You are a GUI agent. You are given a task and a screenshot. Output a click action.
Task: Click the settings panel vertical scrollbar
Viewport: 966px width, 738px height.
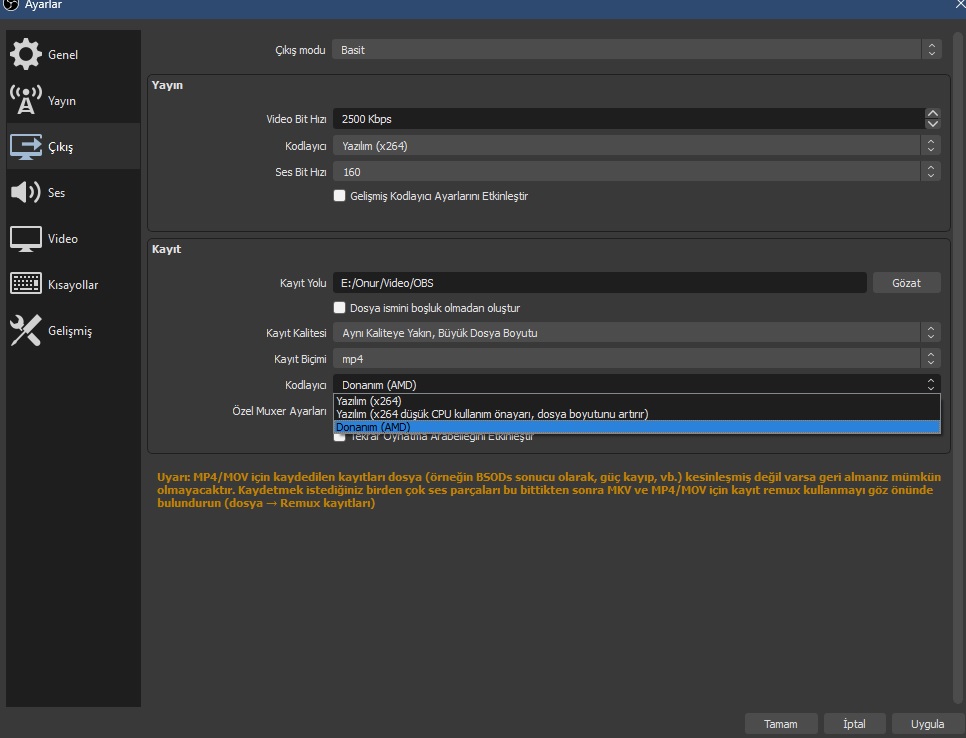[959, 366]
